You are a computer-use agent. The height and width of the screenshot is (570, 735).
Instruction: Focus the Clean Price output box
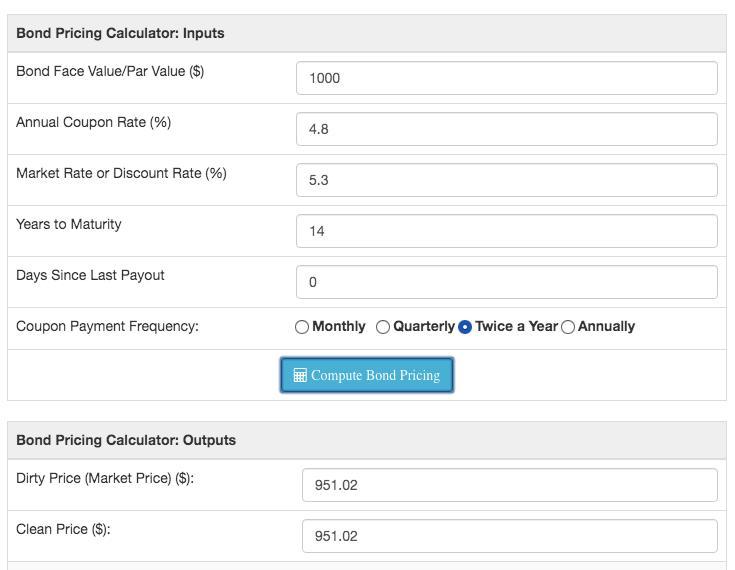(x=509, y=536)
